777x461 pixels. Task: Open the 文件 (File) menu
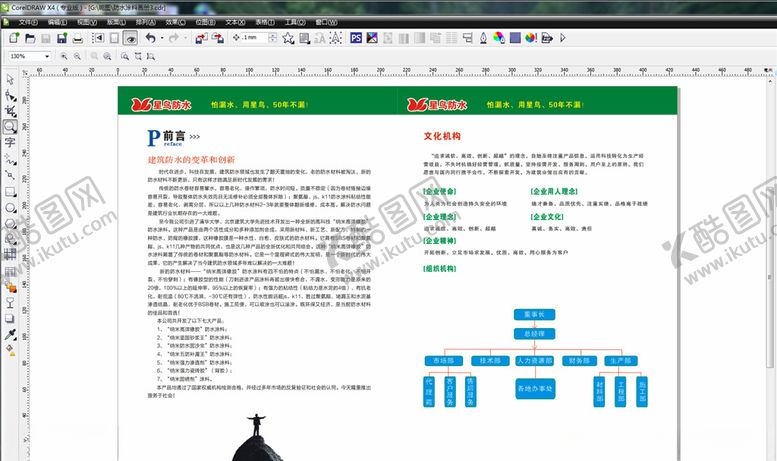(28, 21)
